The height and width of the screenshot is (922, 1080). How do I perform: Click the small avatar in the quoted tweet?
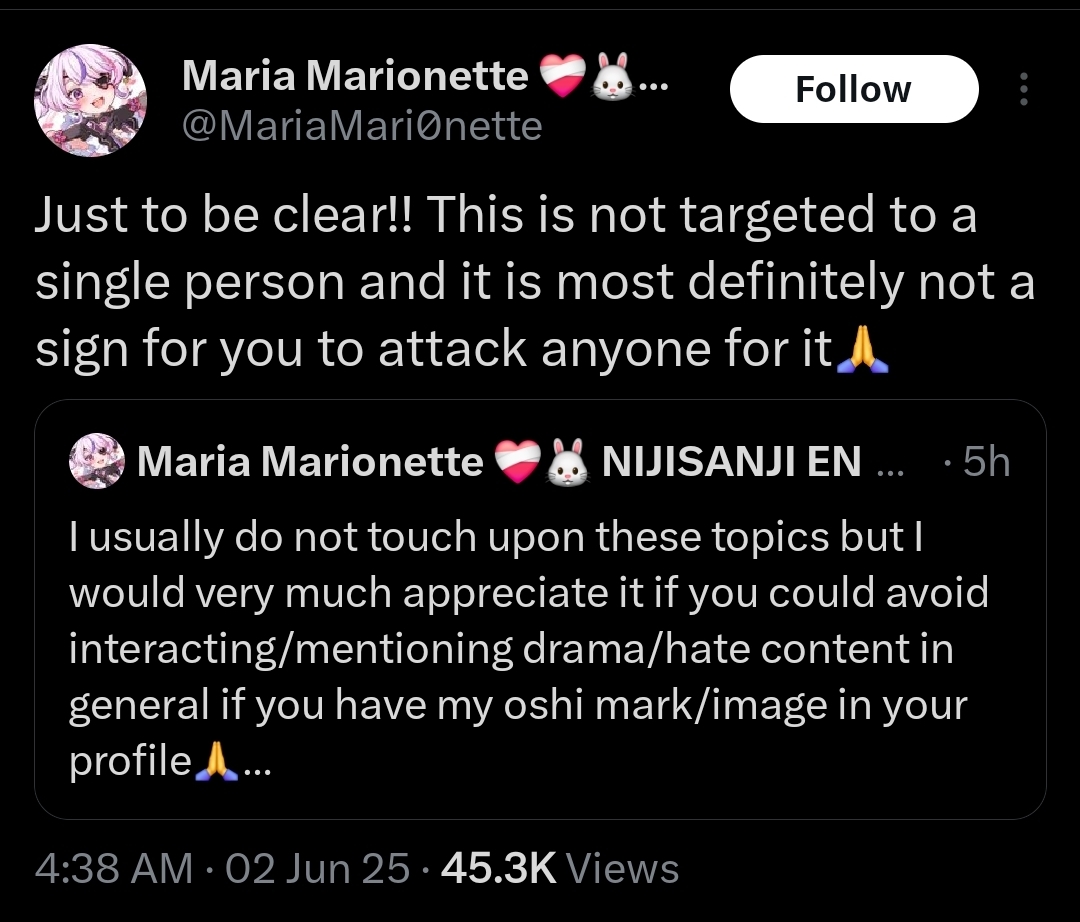[96, 462]
